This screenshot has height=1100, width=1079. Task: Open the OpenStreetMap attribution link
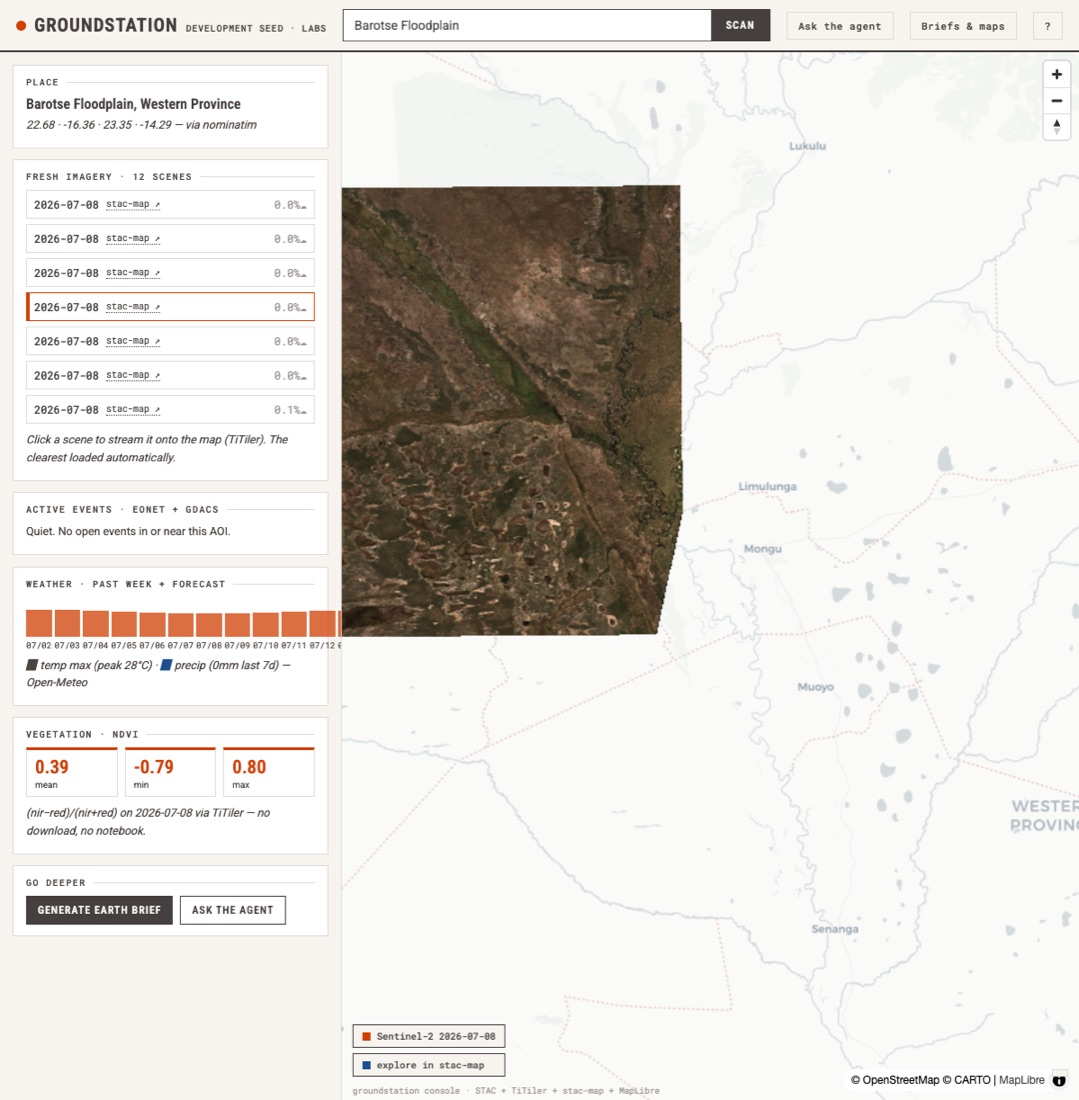[894, 1080]
